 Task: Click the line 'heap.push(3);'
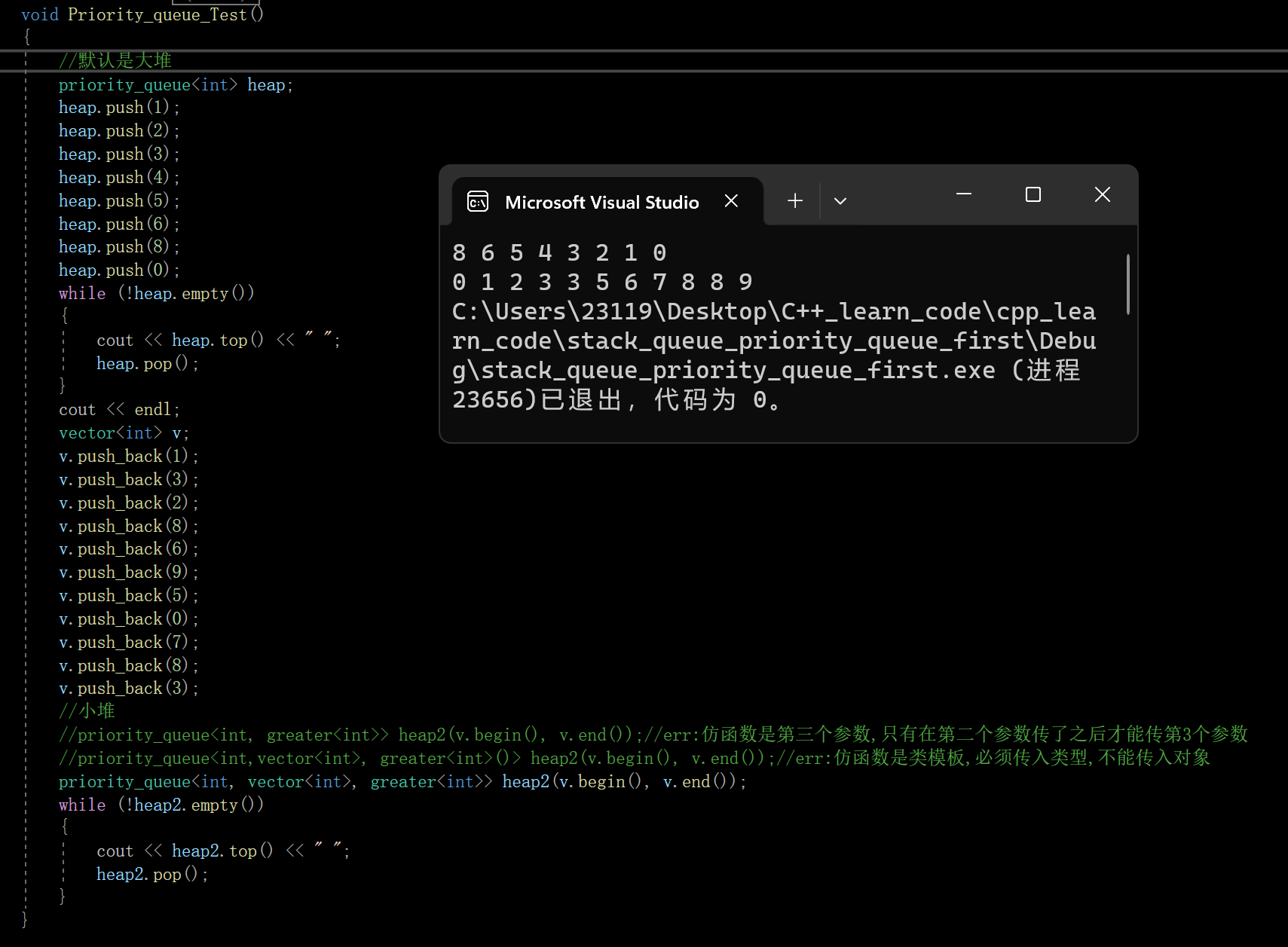tap(119, 154)
